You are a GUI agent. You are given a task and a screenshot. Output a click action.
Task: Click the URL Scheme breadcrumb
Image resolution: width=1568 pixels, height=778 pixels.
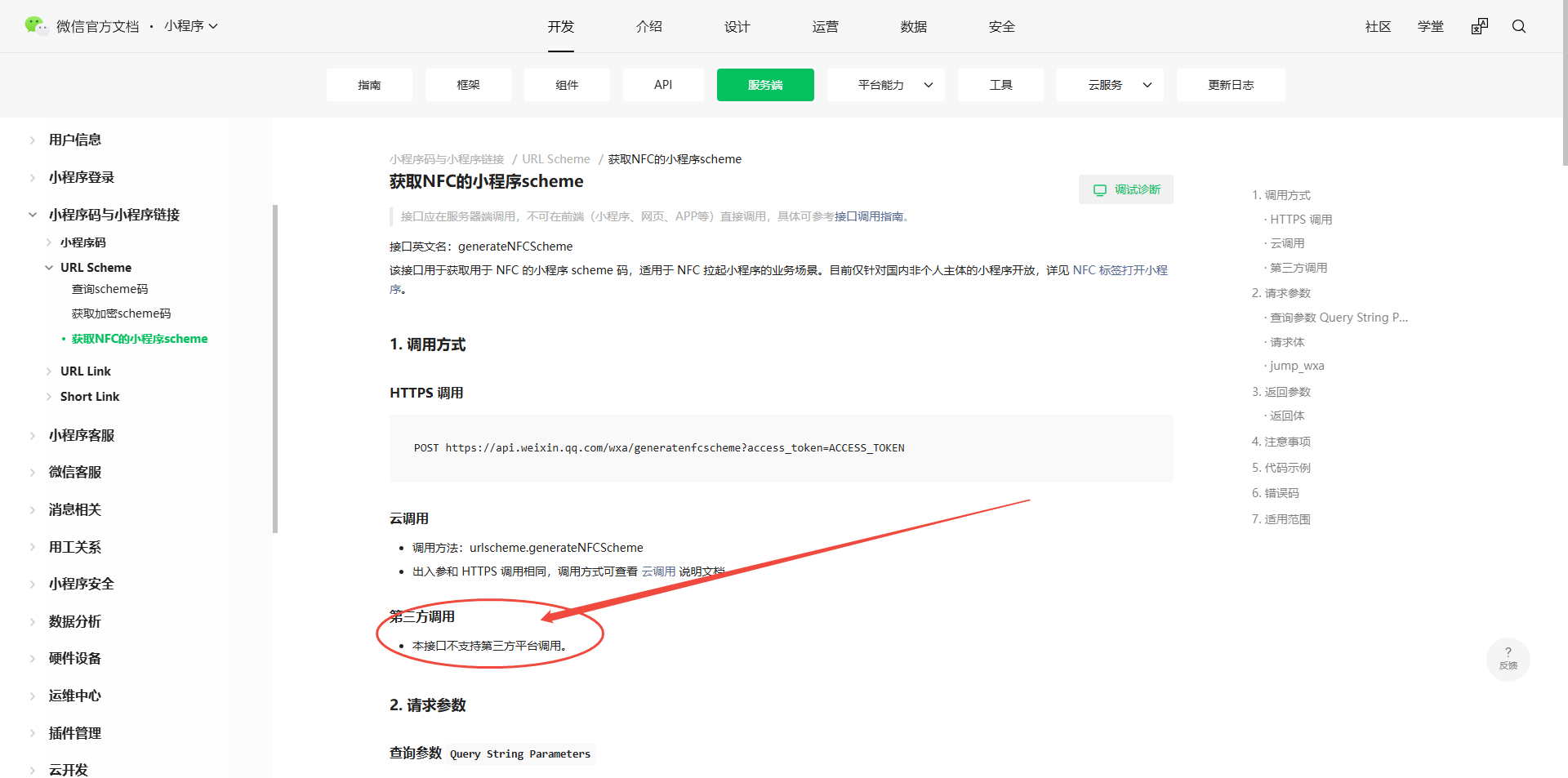(x=556, y=159)
